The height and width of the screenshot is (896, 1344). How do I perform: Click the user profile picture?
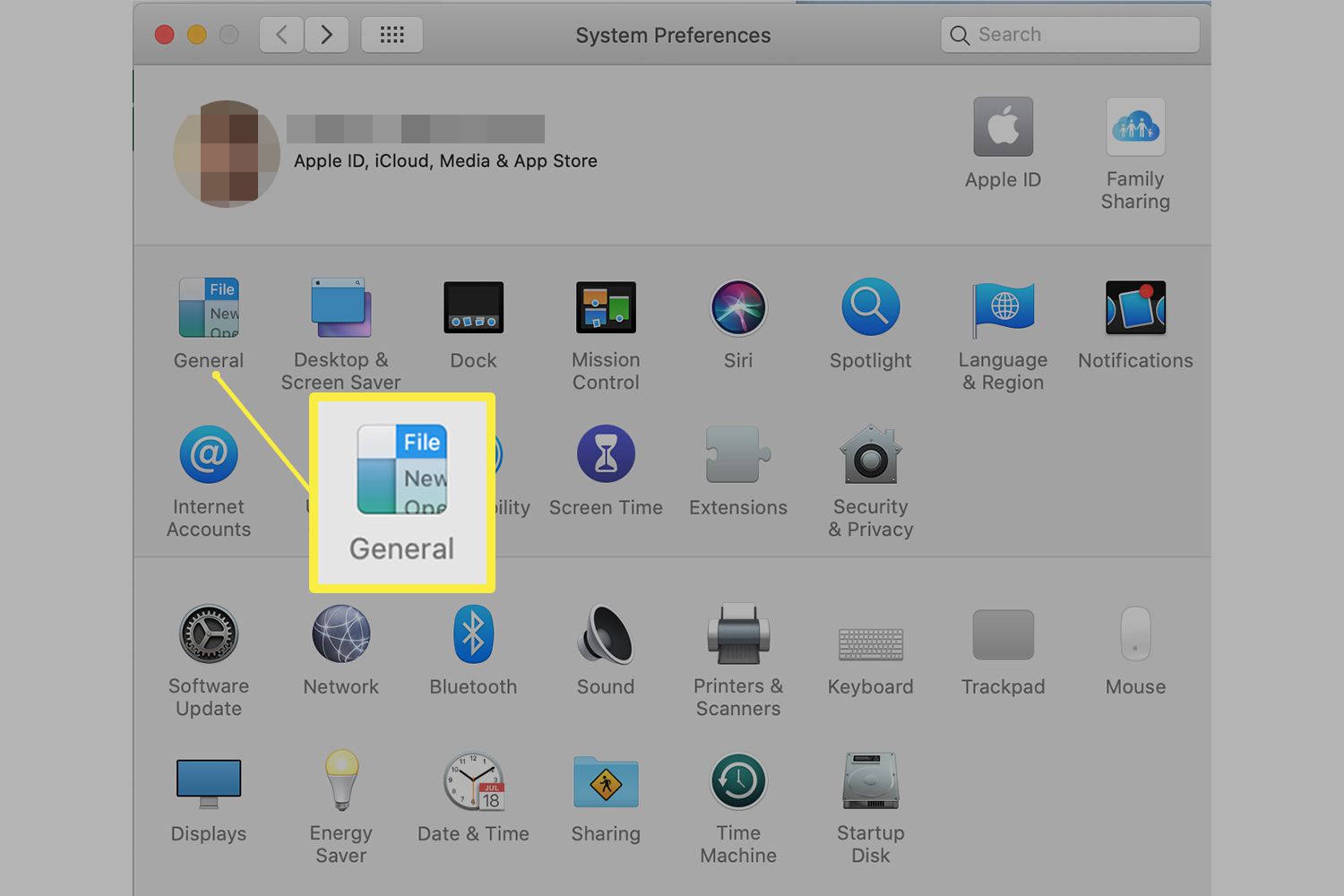point(227,153)
